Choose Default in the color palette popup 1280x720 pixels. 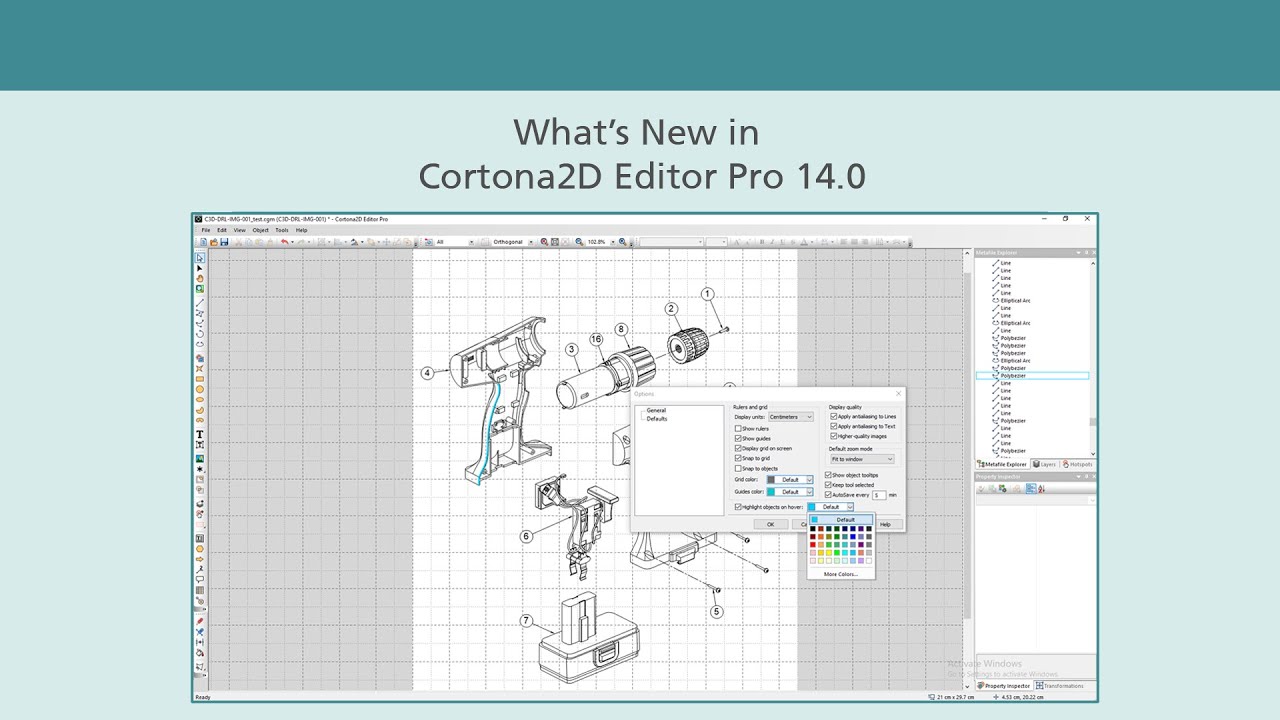click(x=841, y=520)
